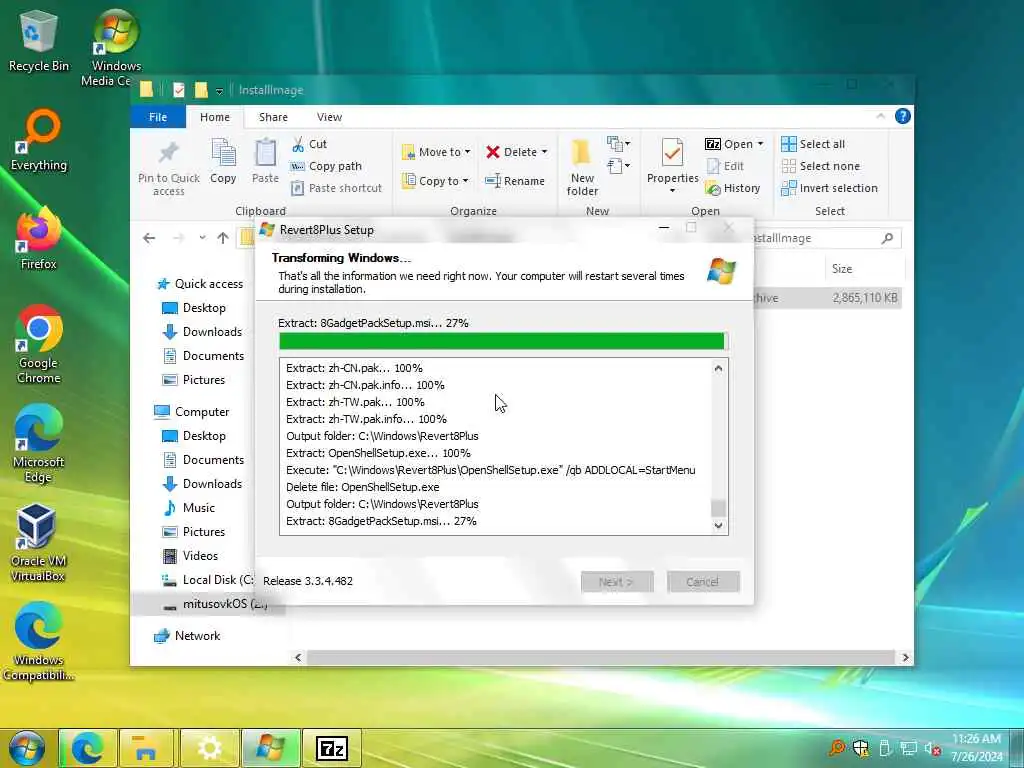Open the New item dropdown

pyautogui.click(x=618, y=144)
